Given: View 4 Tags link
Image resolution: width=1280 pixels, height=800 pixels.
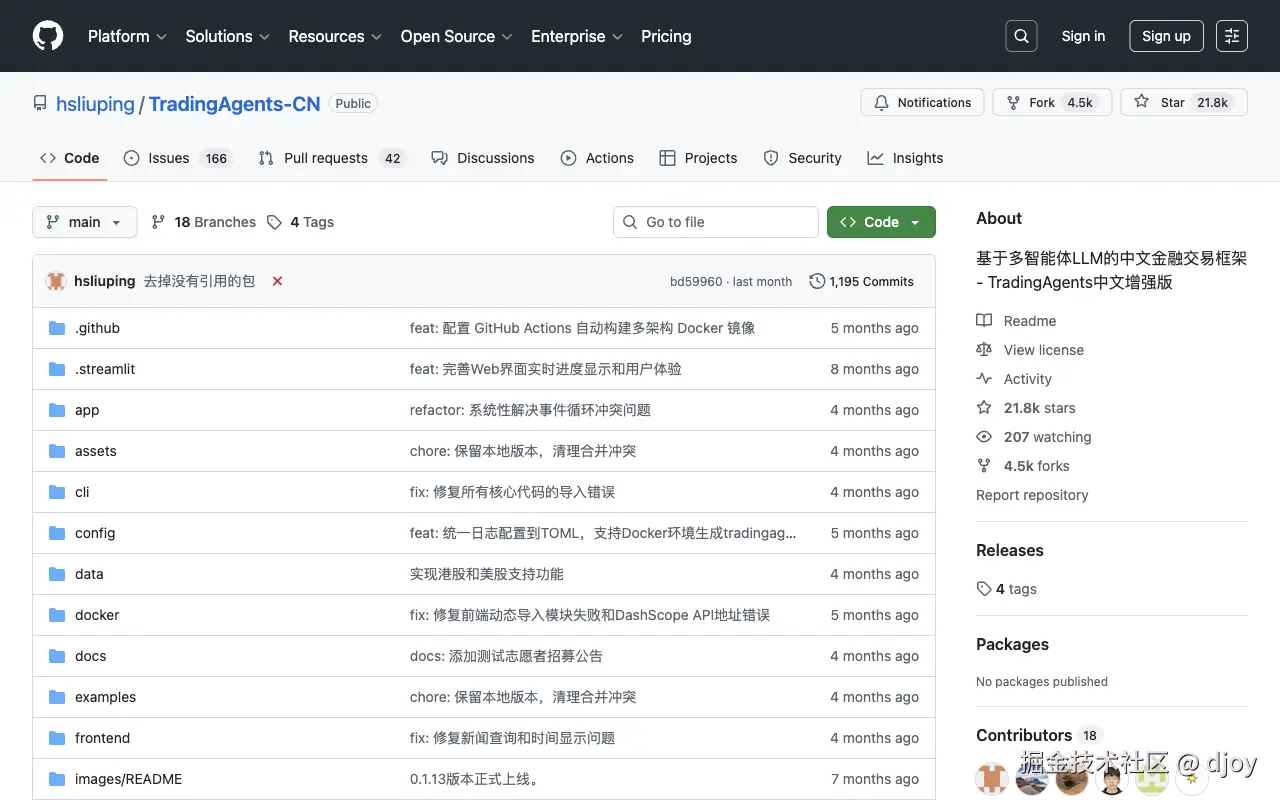Looking at the screenshot, I should pos(301,222).
